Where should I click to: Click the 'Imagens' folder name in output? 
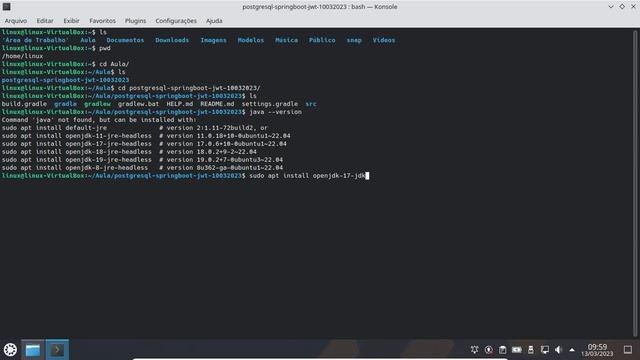tap(213, 40)
